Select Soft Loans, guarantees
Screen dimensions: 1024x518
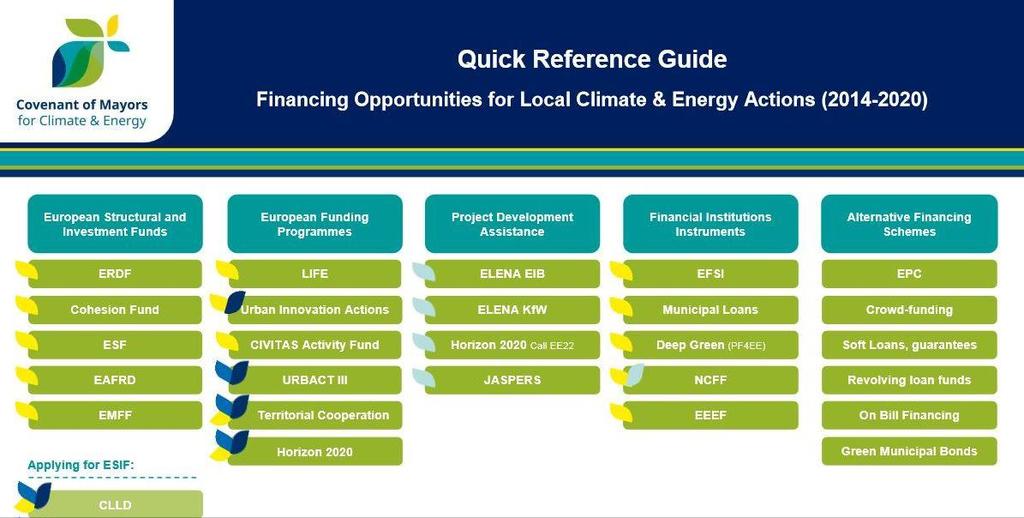[909, 345]
